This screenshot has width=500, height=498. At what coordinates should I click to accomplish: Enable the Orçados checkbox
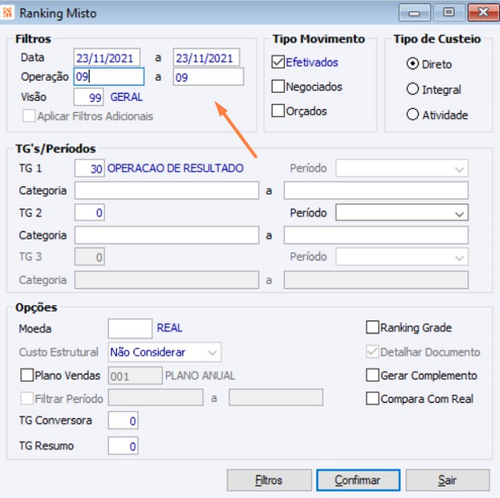(278, 111)
